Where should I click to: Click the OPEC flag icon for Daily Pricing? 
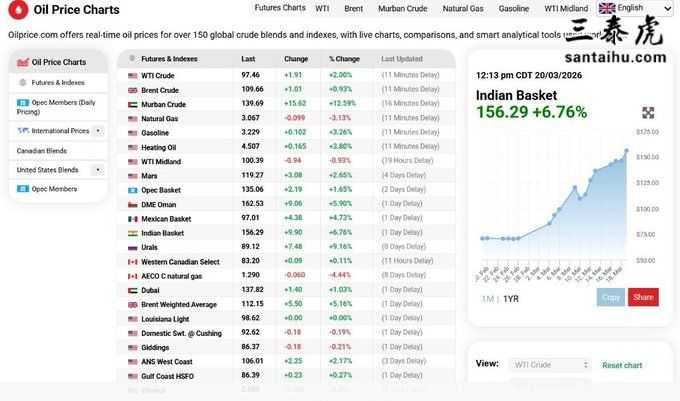(x=23, y=104)
